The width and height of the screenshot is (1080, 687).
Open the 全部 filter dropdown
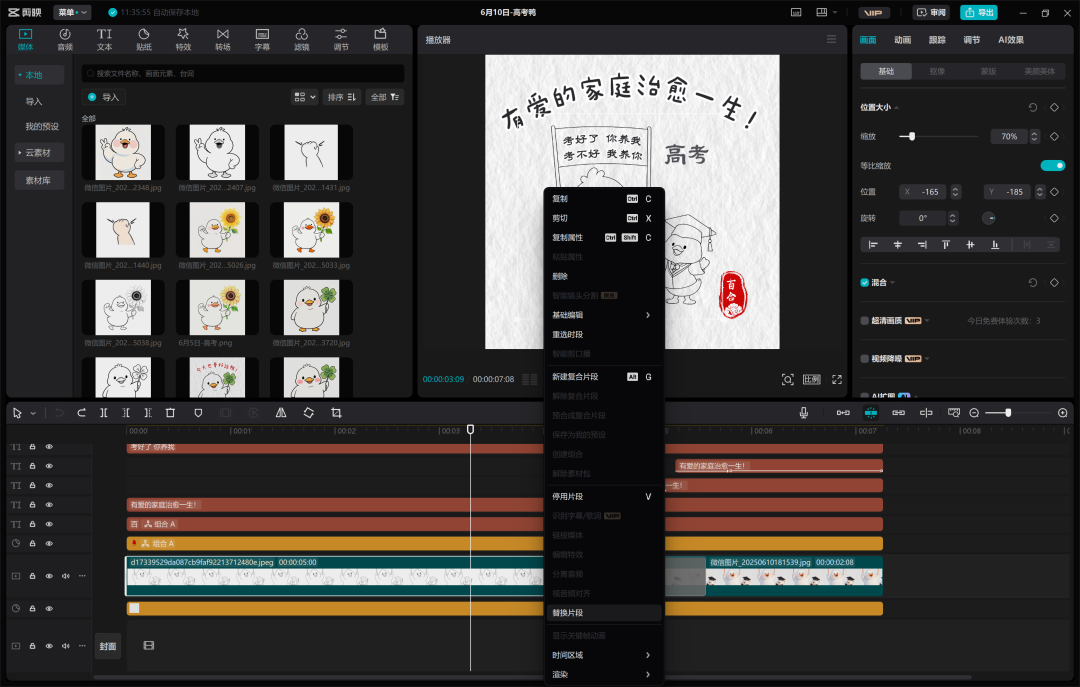pyautogui.click(x=385, y=97)
